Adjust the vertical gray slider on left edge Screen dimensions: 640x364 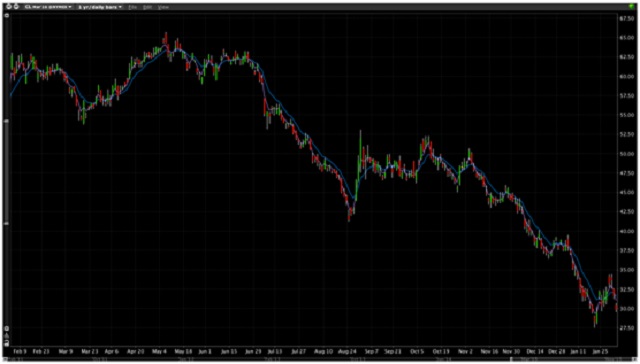pyautogui.click(x=6, y=171)
